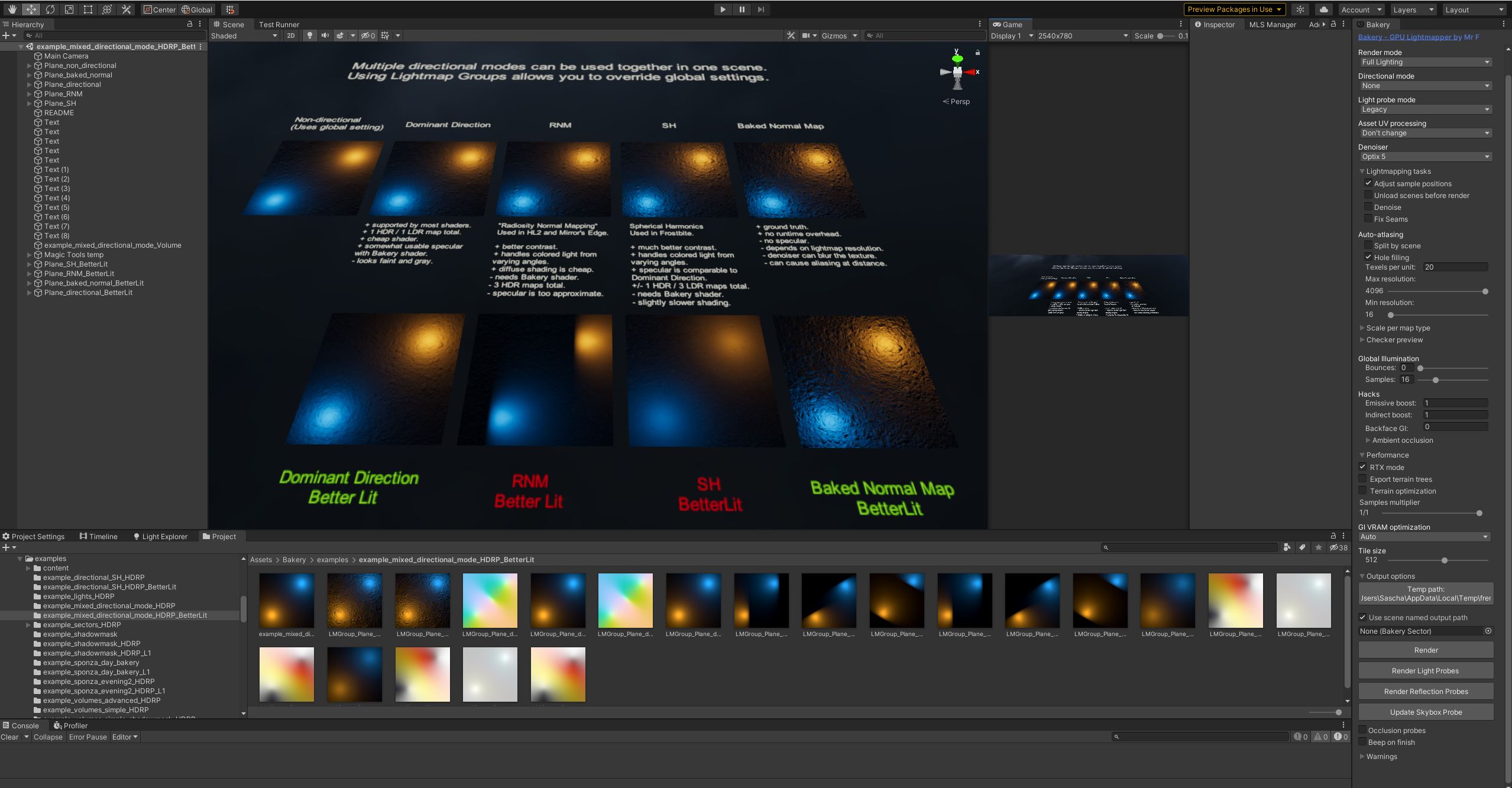Image resolution: width=1512 pixels, height=788 pixels.
Task: Select the Rect Transform tool
Action: coord(88,9)
